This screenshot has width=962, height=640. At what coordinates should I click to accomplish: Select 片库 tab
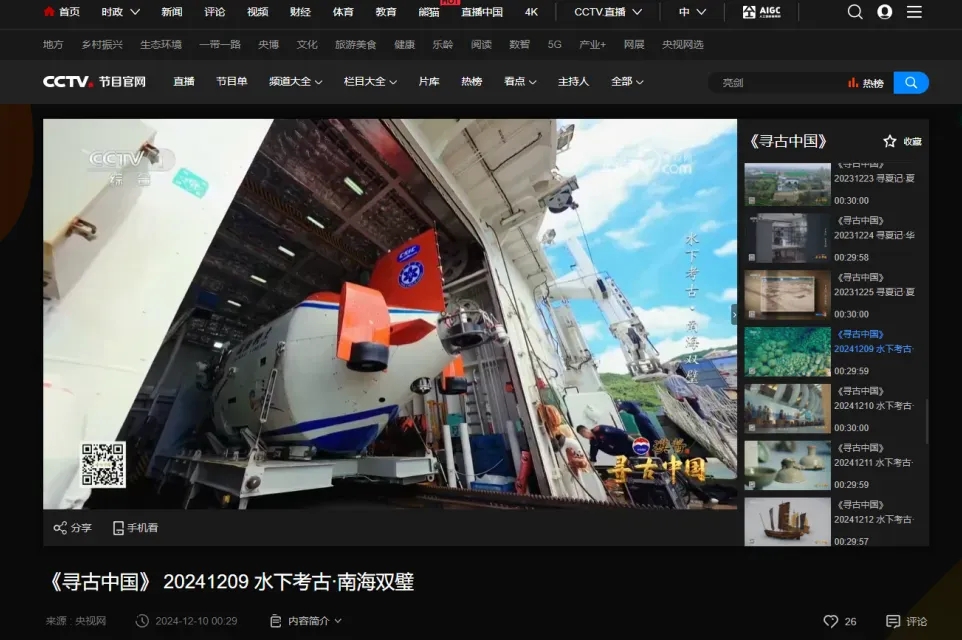click(x=429, y=82)
